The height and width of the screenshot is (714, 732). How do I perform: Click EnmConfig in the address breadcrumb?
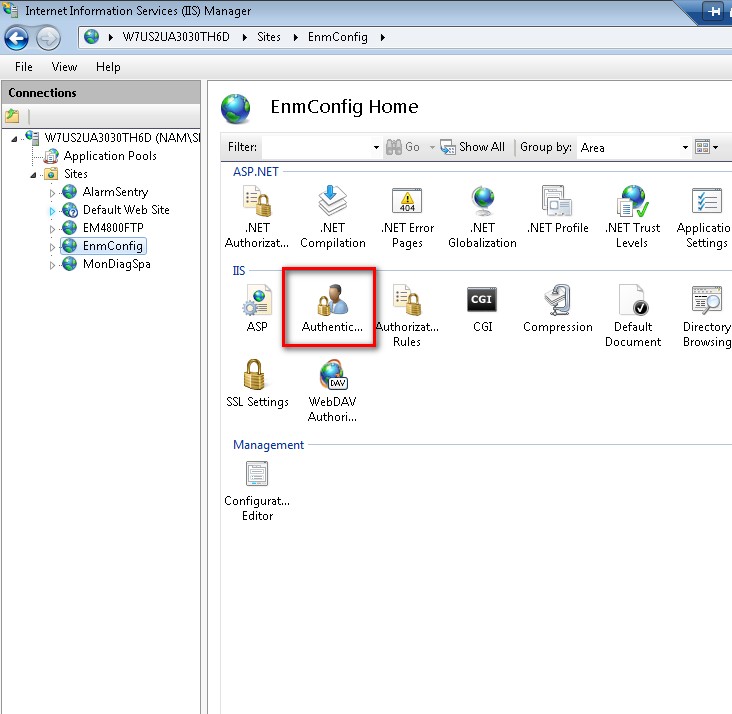338,37
